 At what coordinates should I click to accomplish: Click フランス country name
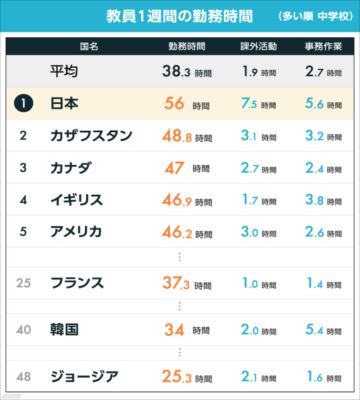pos(77,283)
